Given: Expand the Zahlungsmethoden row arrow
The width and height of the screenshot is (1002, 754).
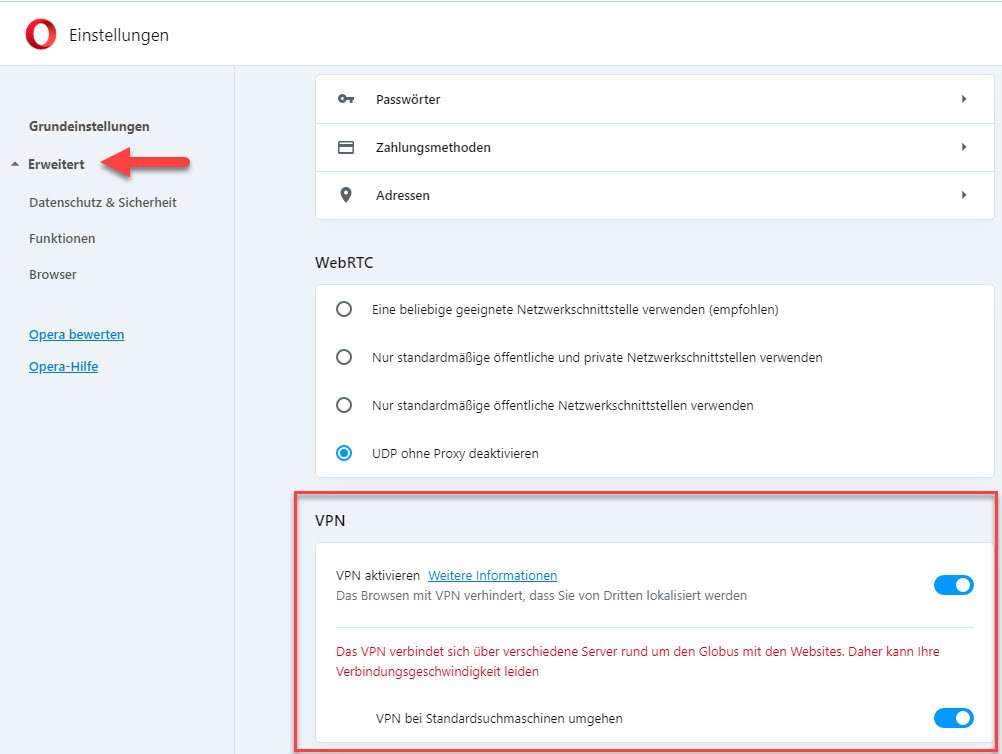Looking at the screenshot, I should pyautogui.click(x=964, y=147).
